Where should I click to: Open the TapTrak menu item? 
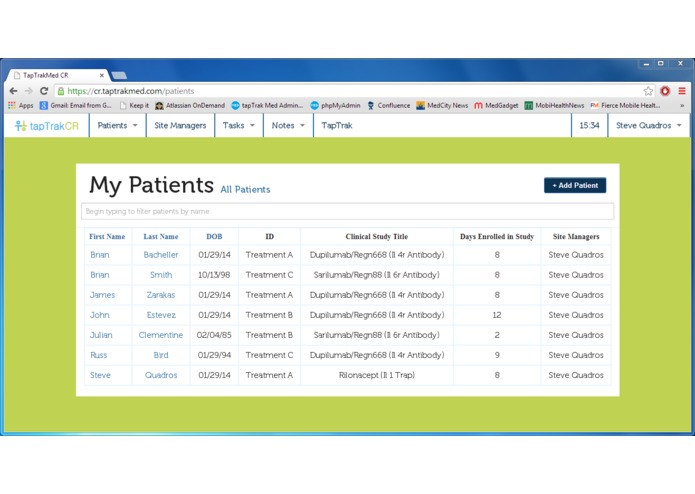tap(337, 125)
